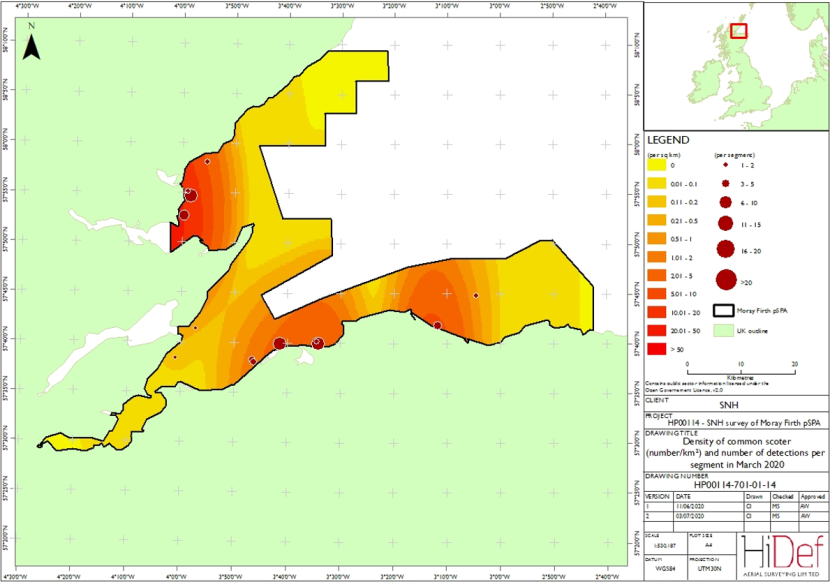Click the UK outline green swatch

click(x=723, y=330)
